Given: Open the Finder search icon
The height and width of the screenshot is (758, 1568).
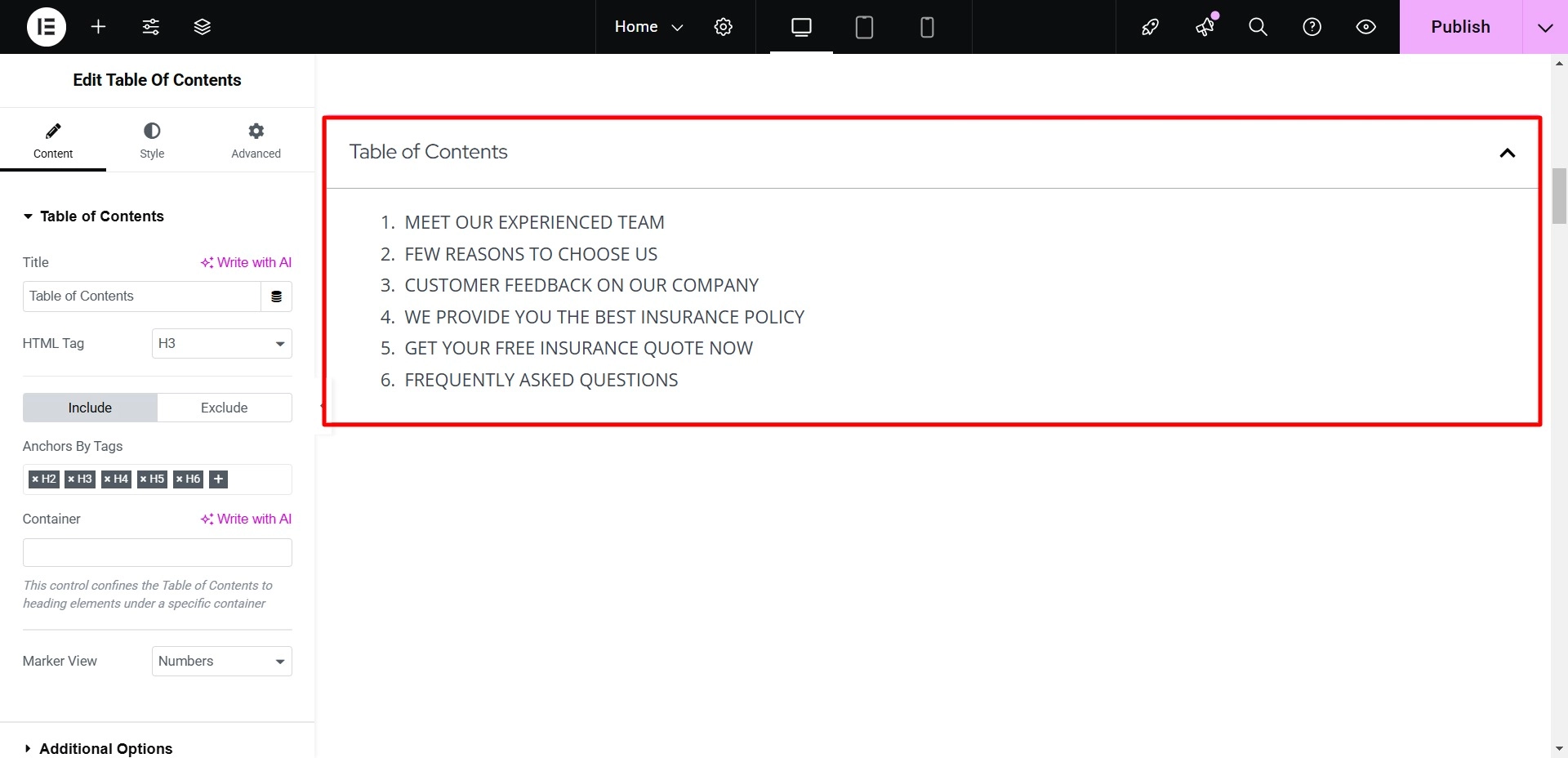Looking at the screenshot, I should 1258,27.
